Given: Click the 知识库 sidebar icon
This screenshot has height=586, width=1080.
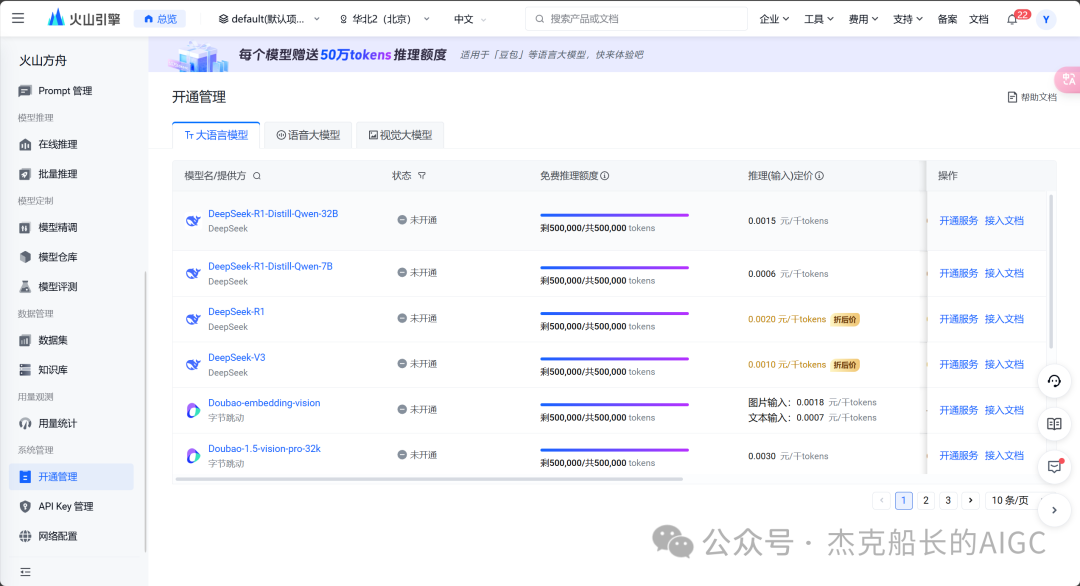Looking at the screenshot, I should (x=25, y=370).
